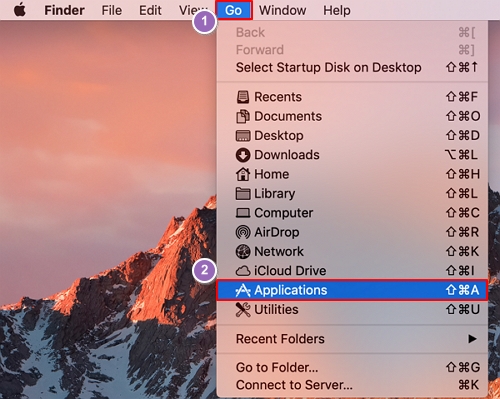Click the iCloud Drive cloud icon
500x399 pixels.
243,271
